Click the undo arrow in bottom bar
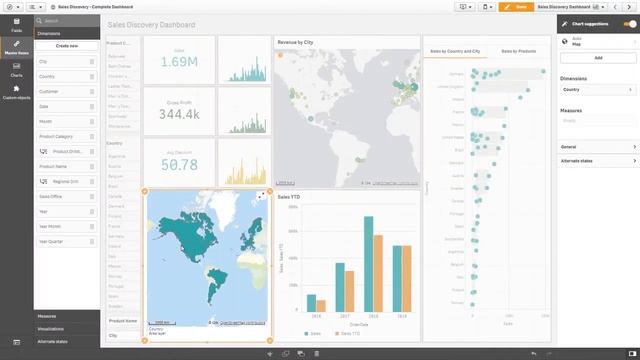Image resolution: width=640 pixels, height=360 pixels. tap(533, 354)
